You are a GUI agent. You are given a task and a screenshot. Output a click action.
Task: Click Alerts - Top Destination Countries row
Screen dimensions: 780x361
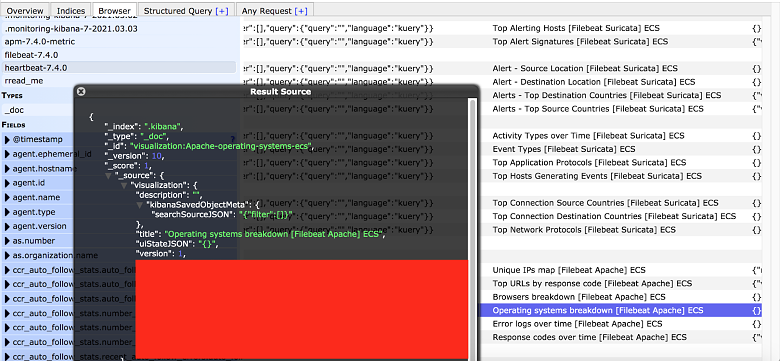coord(607,95)
